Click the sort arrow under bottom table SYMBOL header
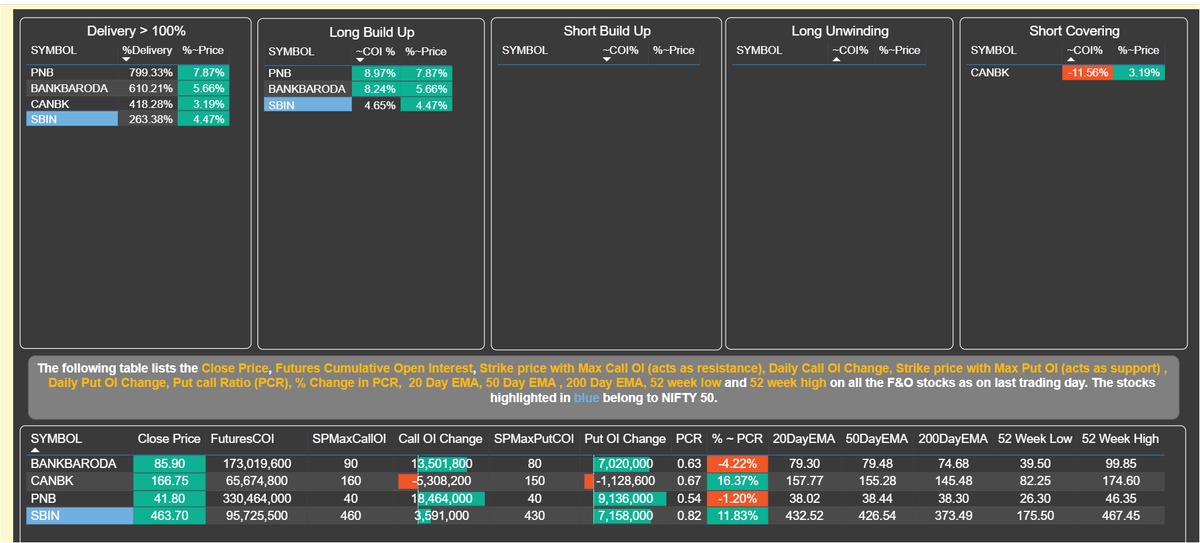Viewport: 1200px width, 543px height. [36, 448]
